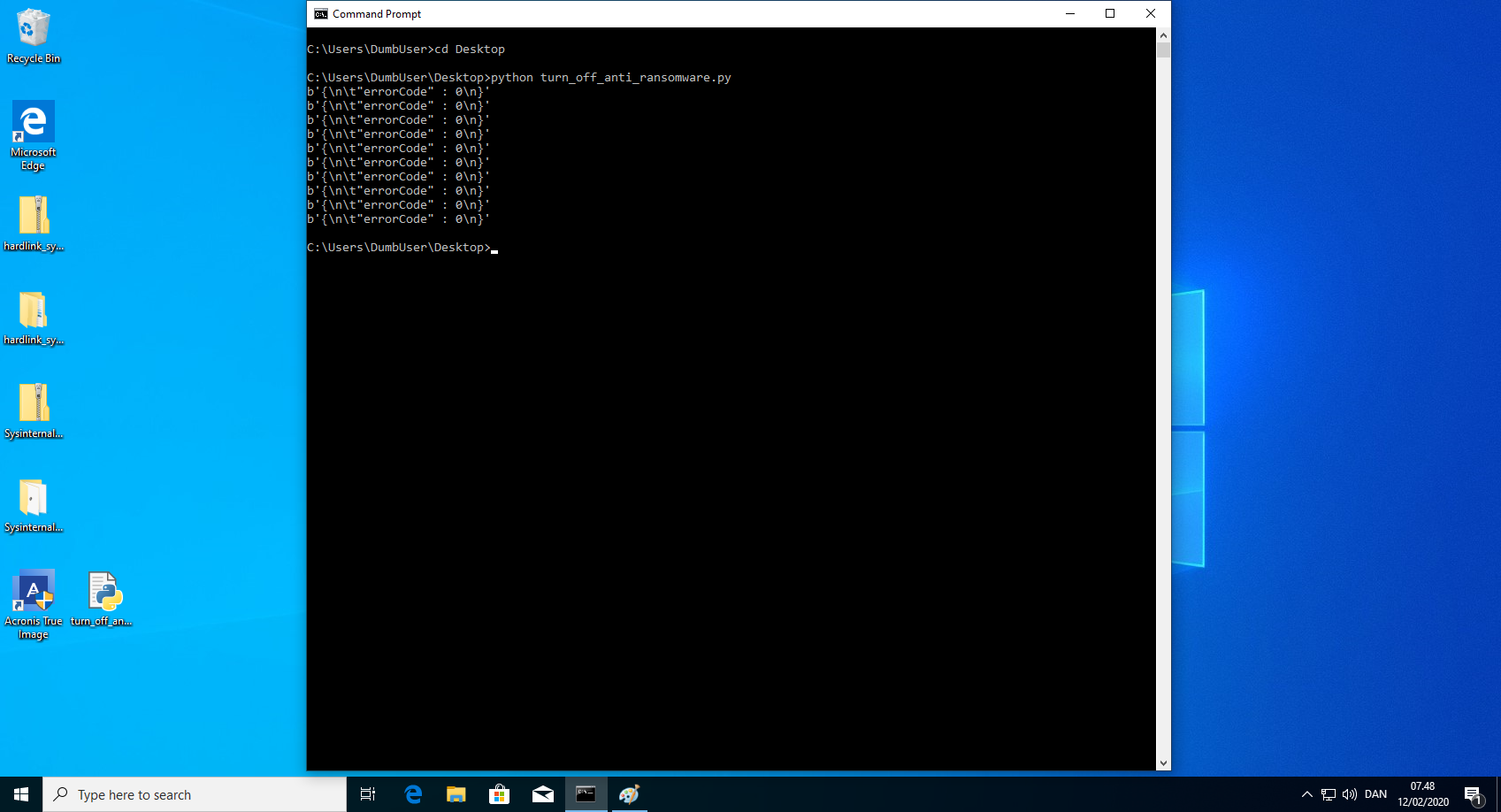
Task: Open Microsoft Store from the taskbar
Action: (500, 794)
